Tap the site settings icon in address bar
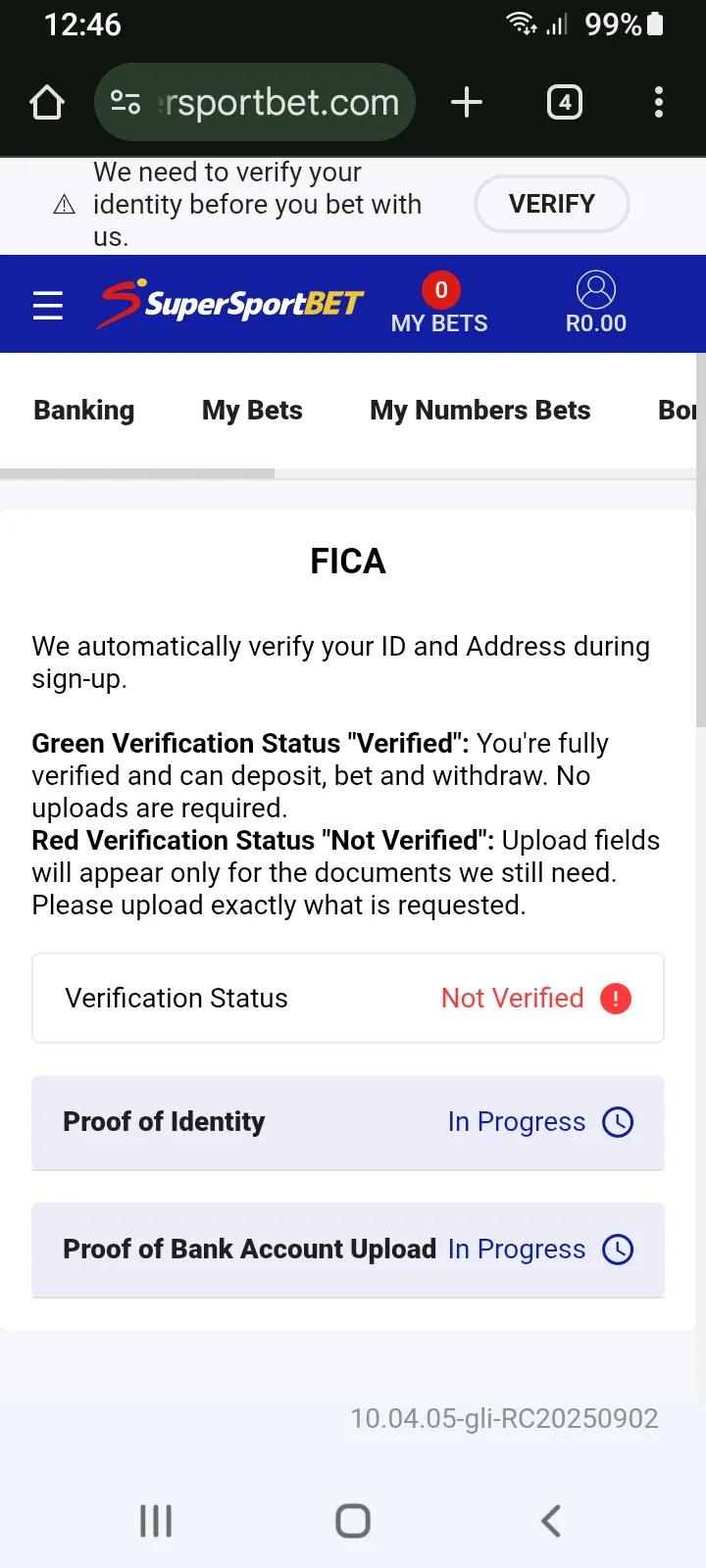 tap(126, 102)
